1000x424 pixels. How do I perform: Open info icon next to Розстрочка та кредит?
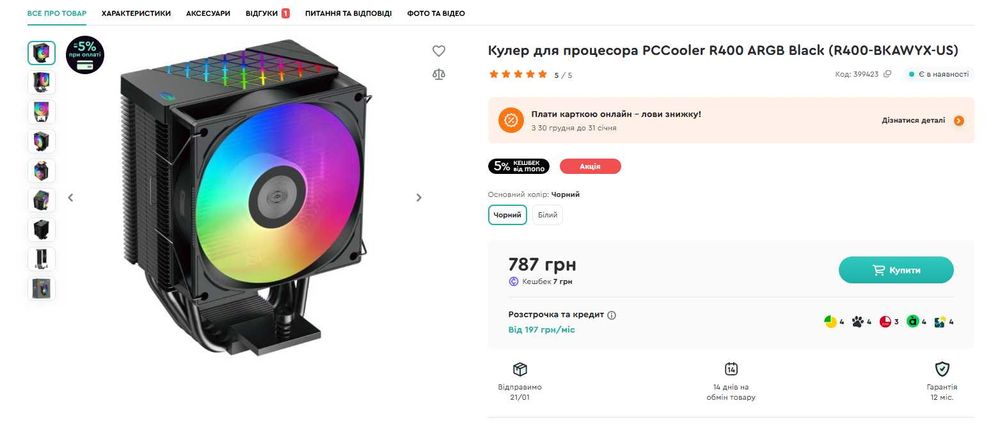pyautogui.click(x=612, y=315)
